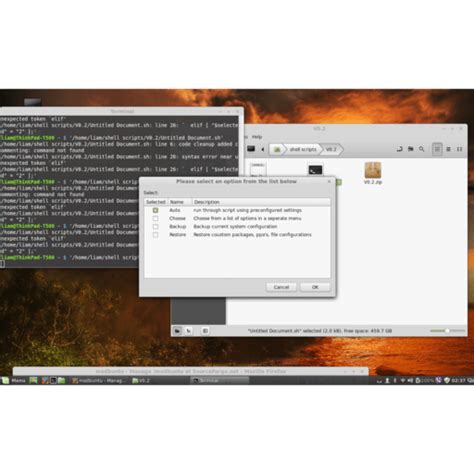The height and width of the screenshot is (474, 474).
Task: Open the 'shell scripts' breadcrumb
Action: click(x=303, y=149)
